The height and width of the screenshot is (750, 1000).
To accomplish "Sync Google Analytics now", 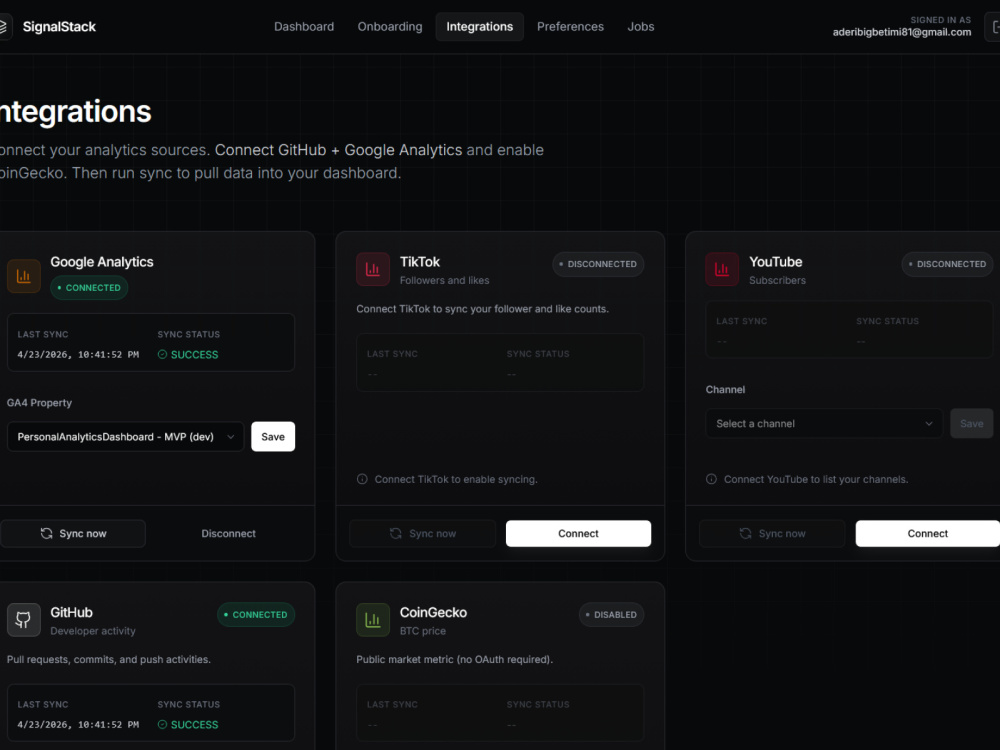I will tap(73, 533).
